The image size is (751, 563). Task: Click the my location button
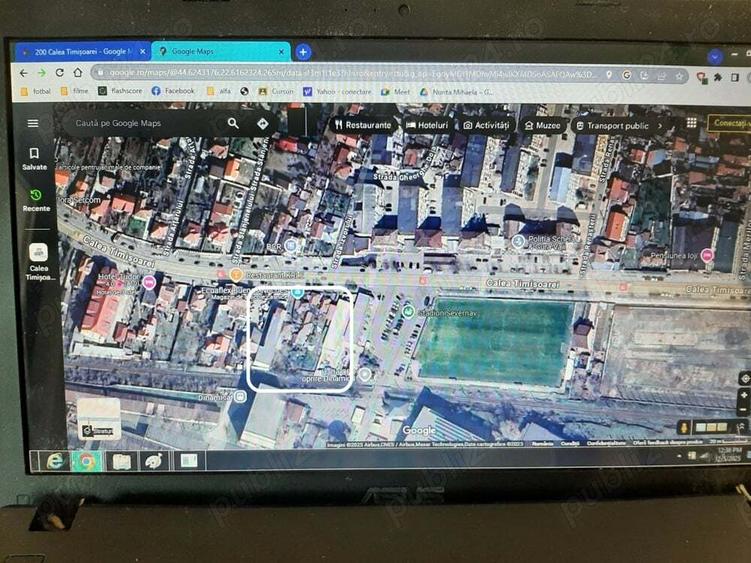point(743,378)
